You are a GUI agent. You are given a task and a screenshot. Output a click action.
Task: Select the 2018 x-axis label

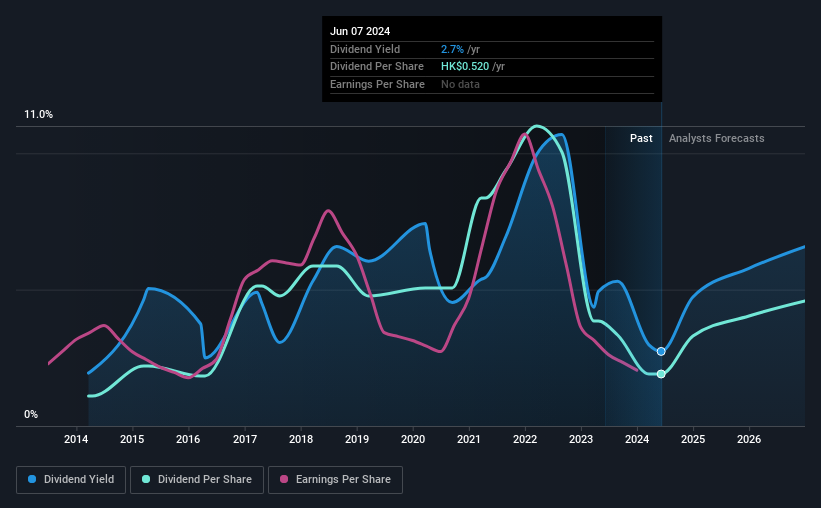tap(301, 439)
